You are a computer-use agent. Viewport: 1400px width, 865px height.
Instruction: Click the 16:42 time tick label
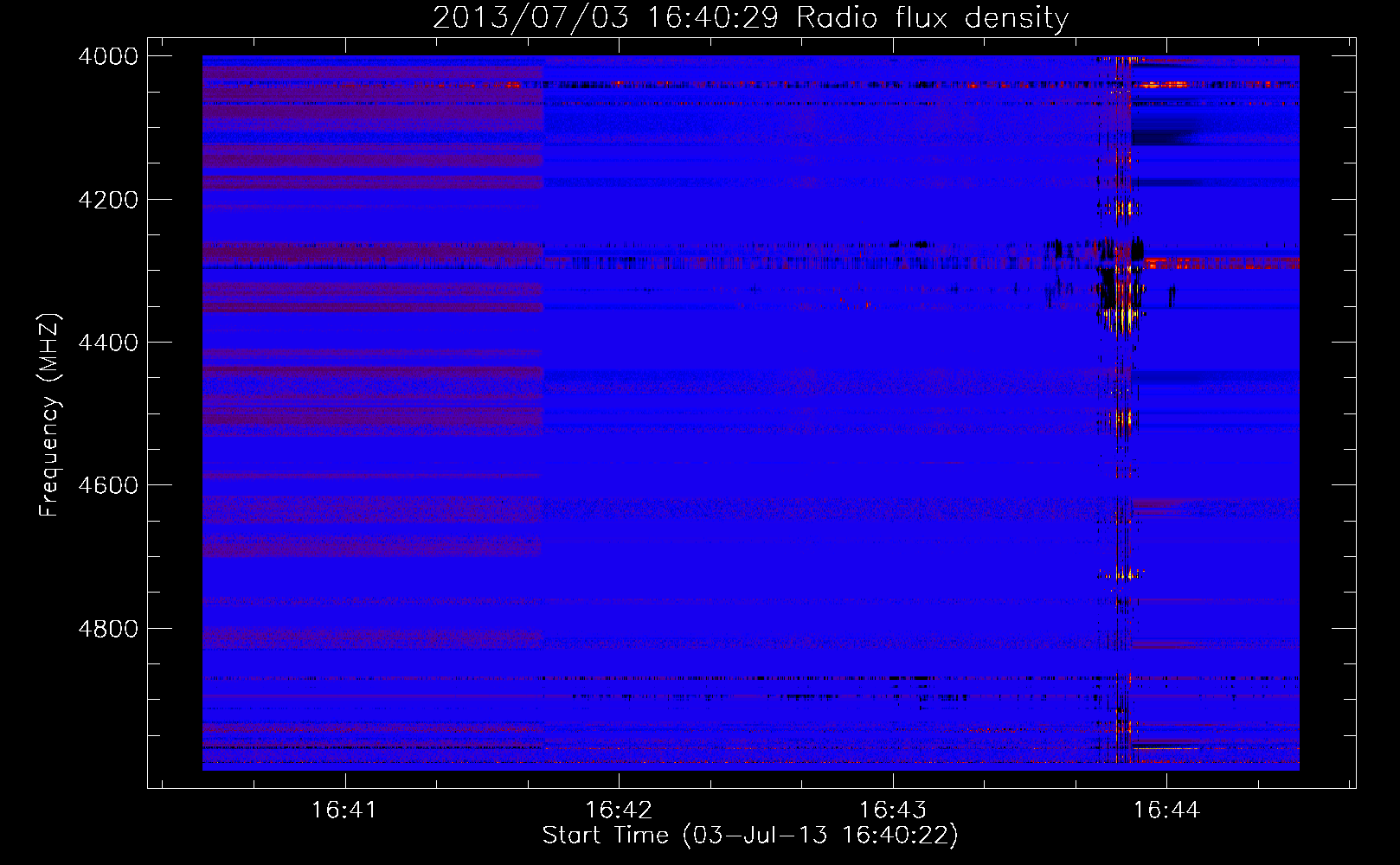tap(619, 810)
